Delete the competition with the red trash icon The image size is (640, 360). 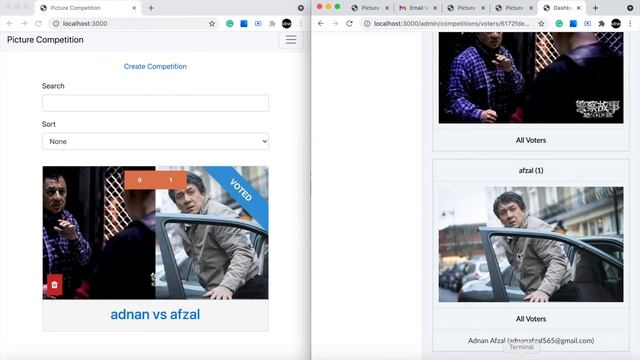[x=55, y=284]
